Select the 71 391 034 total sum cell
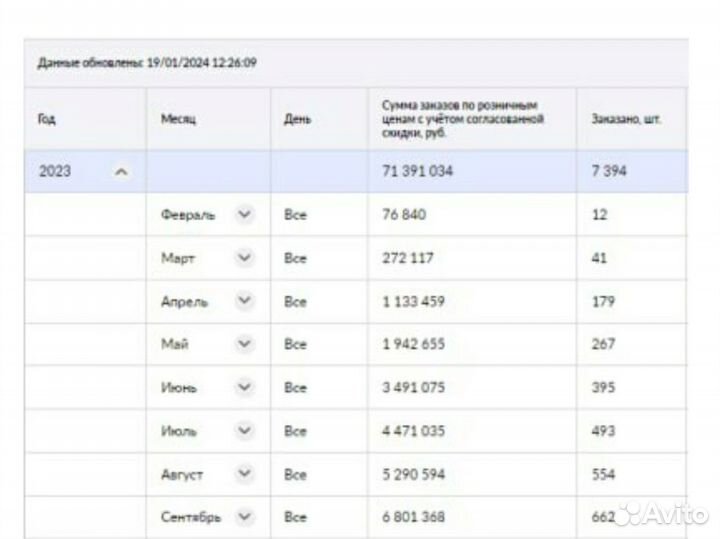720x539 pixels. tap(418, 172)
